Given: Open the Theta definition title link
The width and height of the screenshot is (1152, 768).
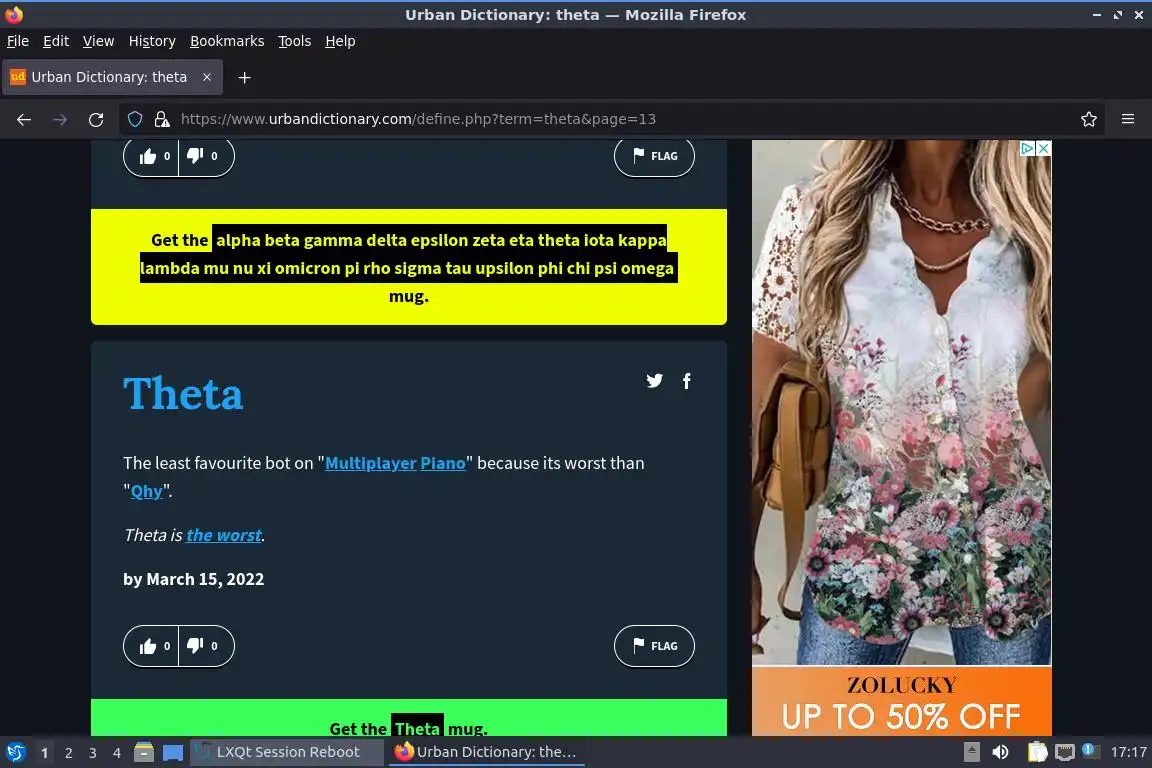Looking at the screenshot, I should (x=183, y=394).
